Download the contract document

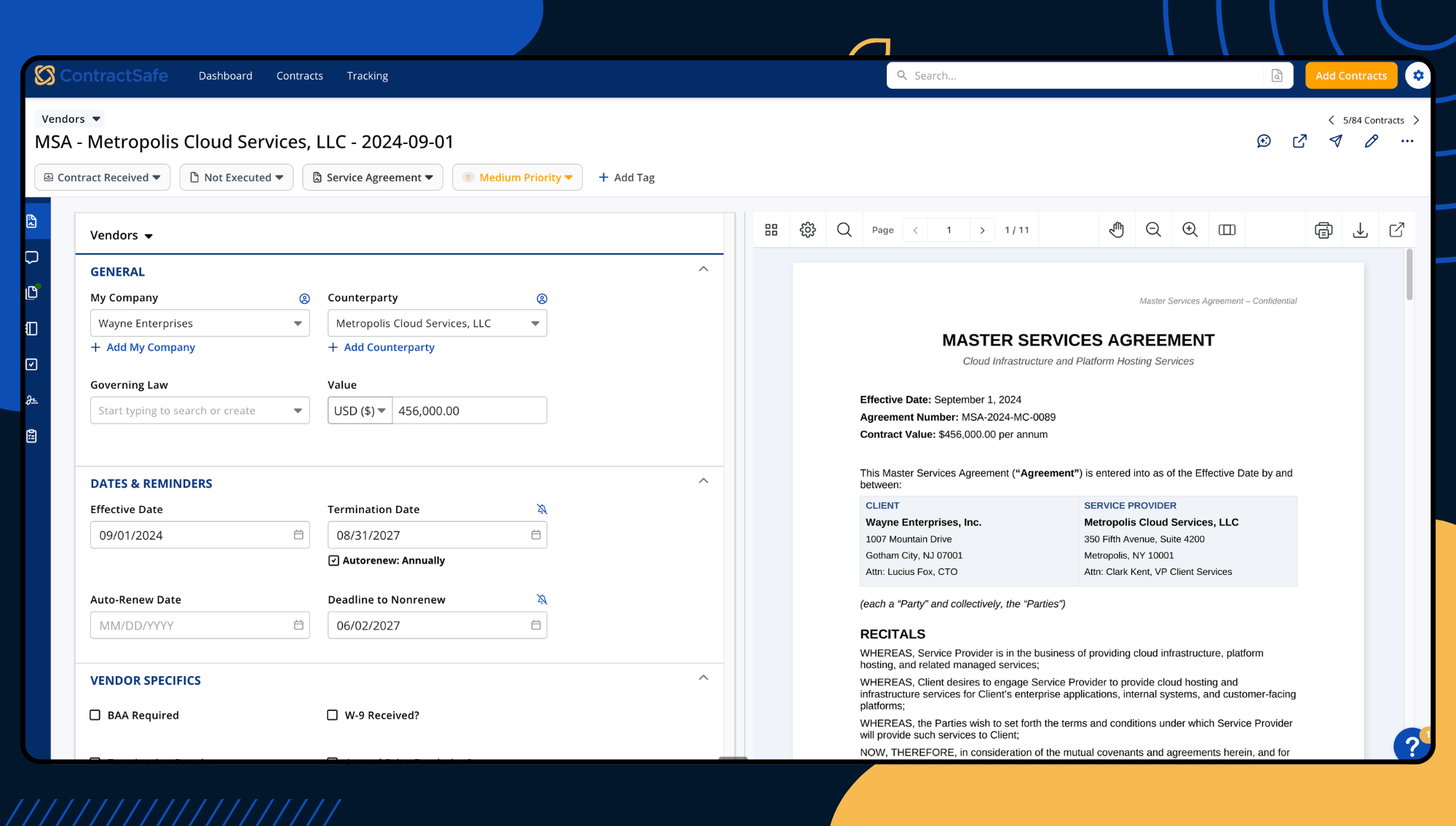1360,229
